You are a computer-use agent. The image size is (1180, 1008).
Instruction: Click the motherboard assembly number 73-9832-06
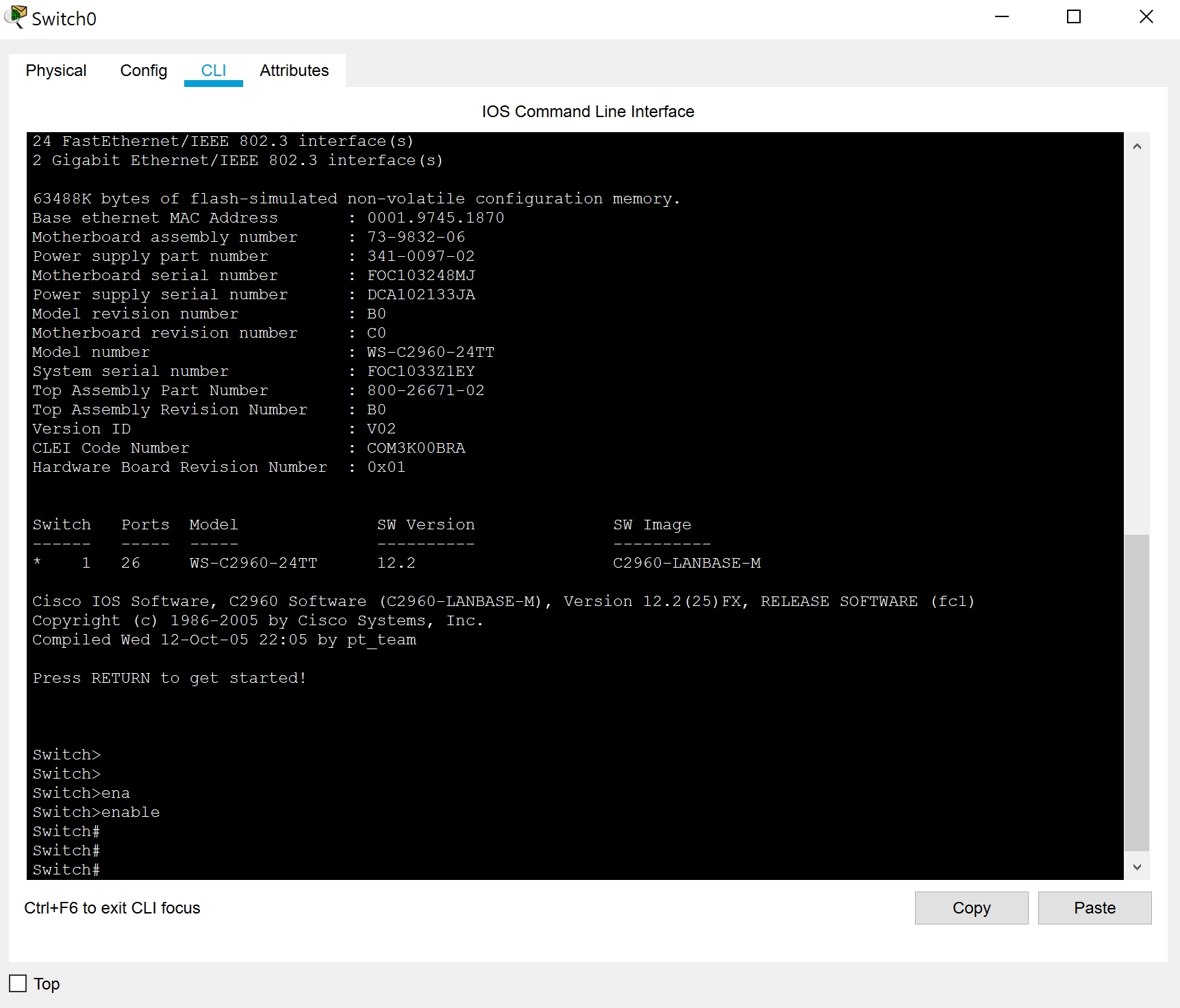[x=416, y=237]
